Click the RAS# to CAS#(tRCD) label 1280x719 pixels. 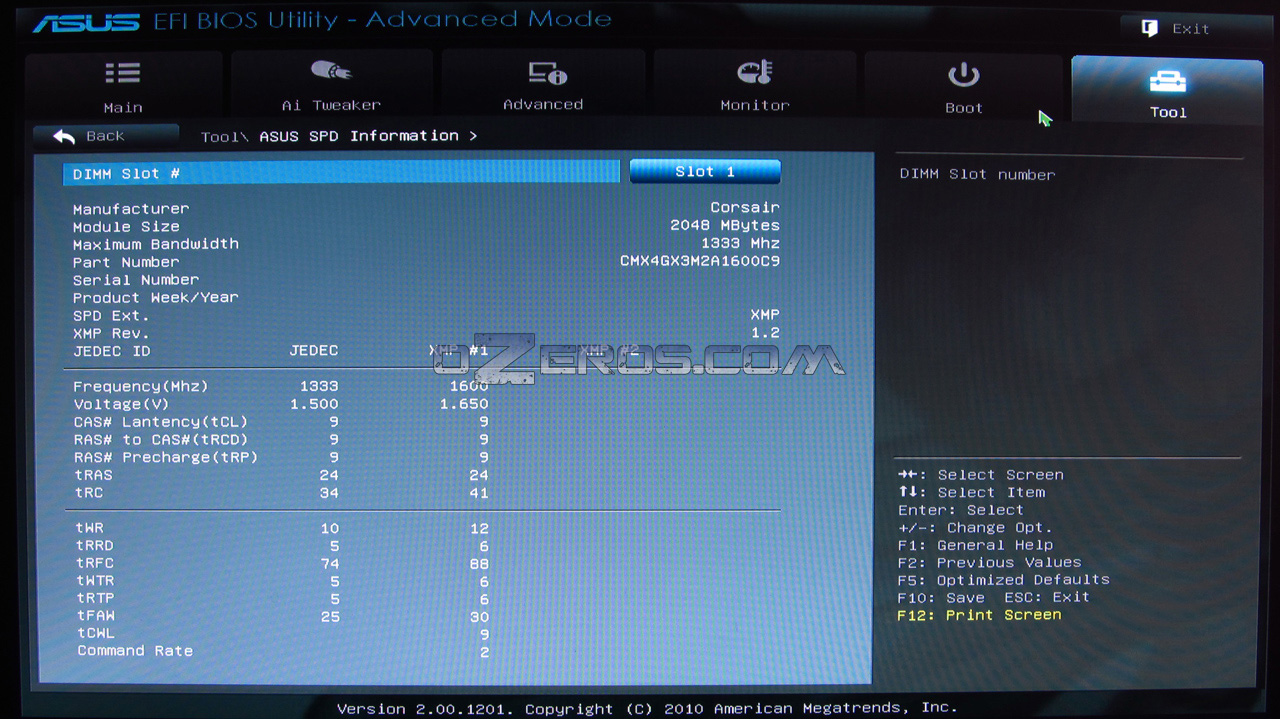(x=160, y=440)
